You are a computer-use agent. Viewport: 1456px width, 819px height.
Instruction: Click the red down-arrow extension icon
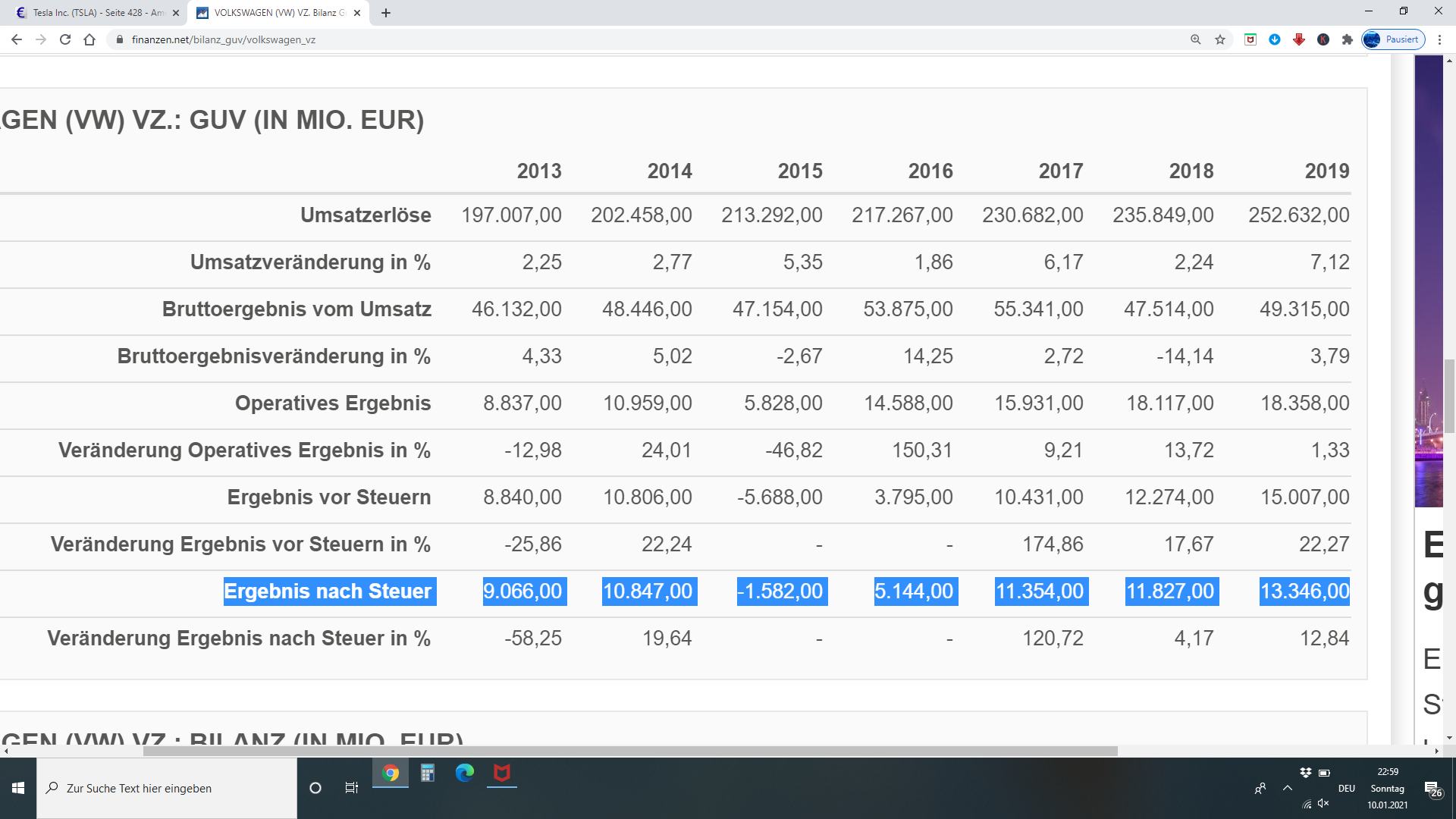(1299, 39)
